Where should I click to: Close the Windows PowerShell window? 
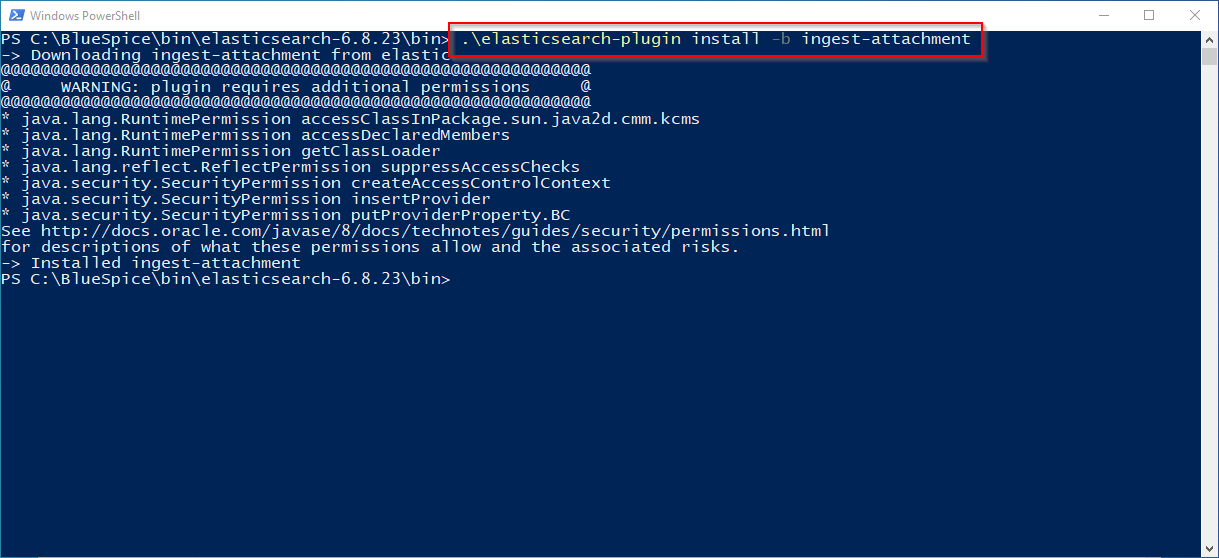[x=1195, y=15]
